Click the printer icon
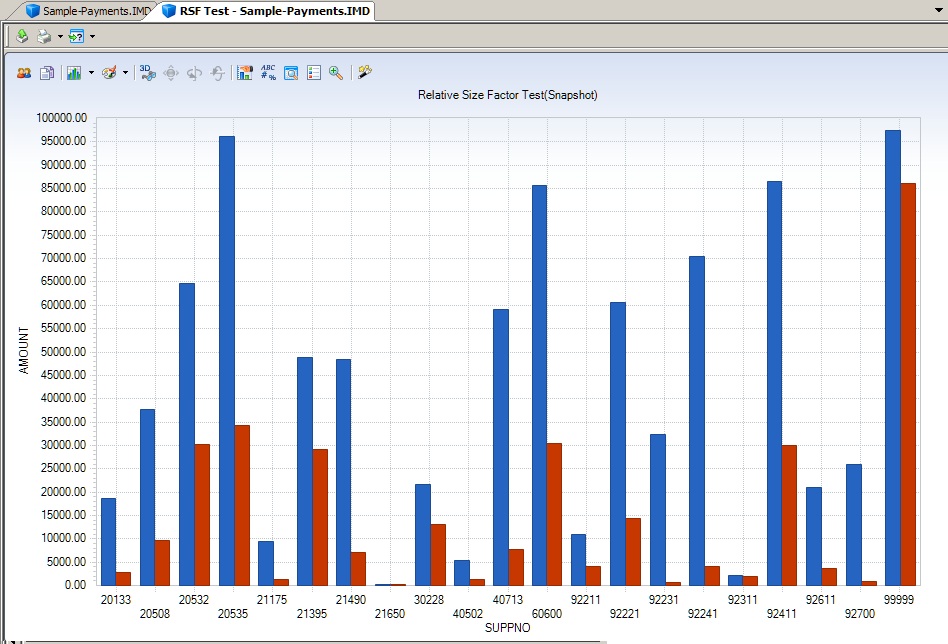Screen dimensions: 948x644 tap(44, 37)
